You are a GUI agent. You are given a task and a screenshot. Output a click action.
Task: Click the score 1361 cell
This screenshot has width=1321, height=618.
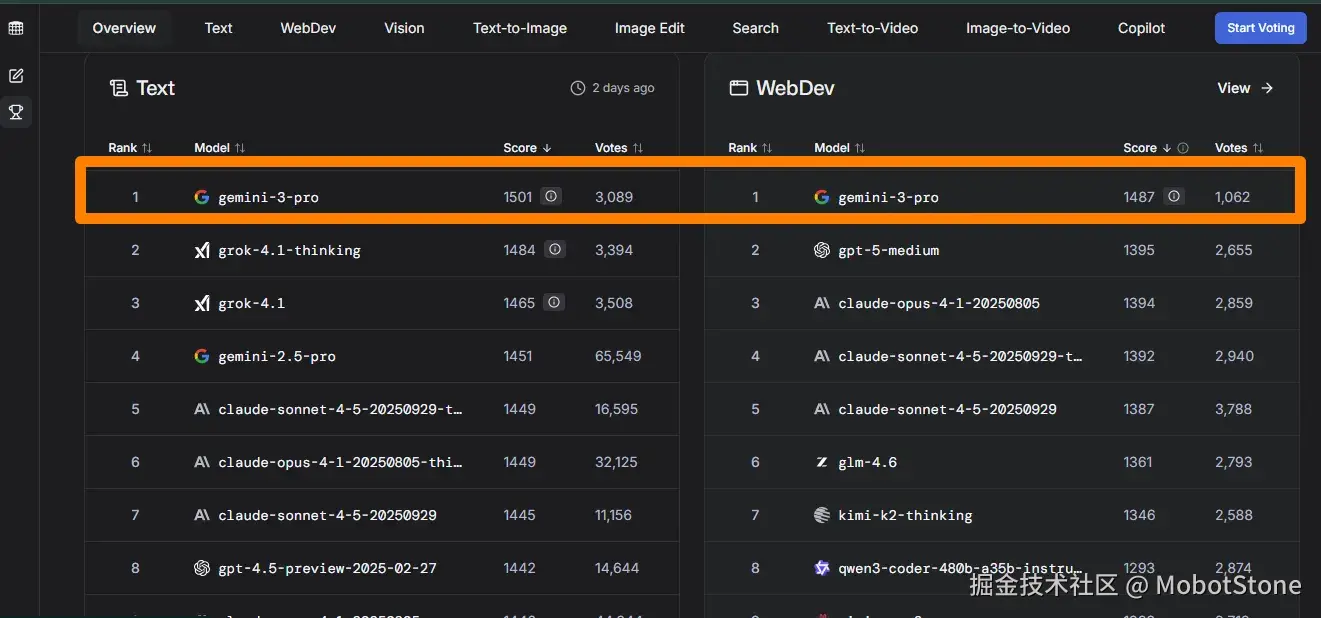(x=1138, y=462)
